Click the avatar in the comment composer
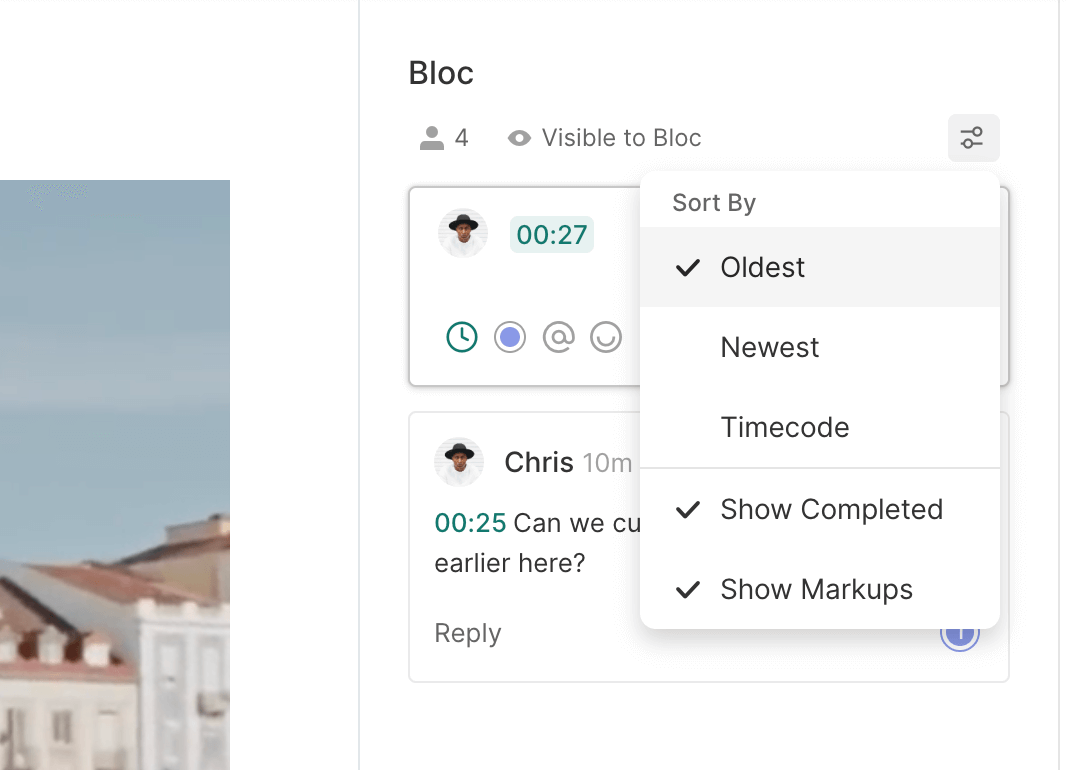1068x770 pixels. point(463,234)
